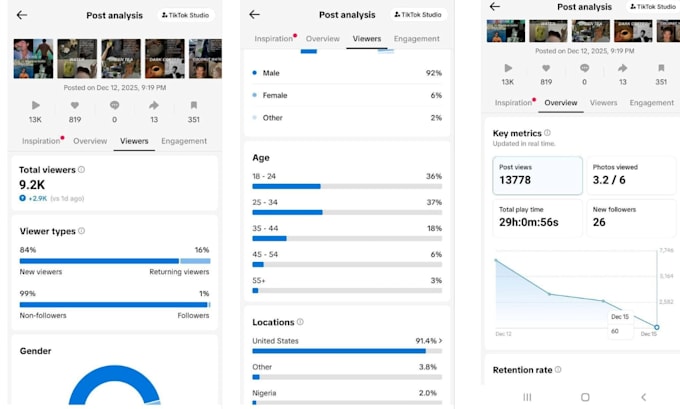This screenshot has height=409, width=680.
Task: Switch to Engagement tab in right panel
Action: pos(651,103)
